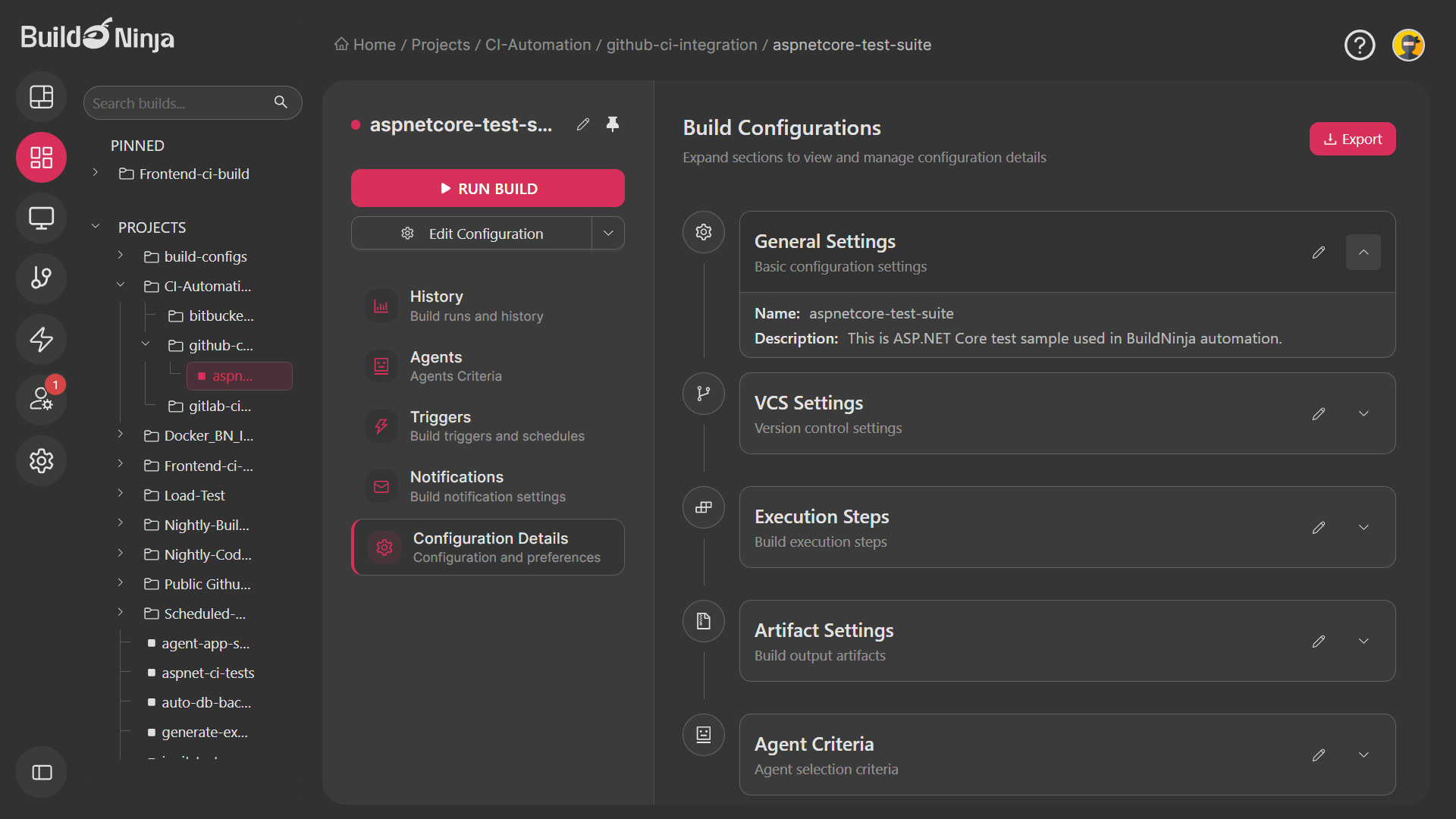Open Projects from the breadcrumb trail

[x=440, y=45]
